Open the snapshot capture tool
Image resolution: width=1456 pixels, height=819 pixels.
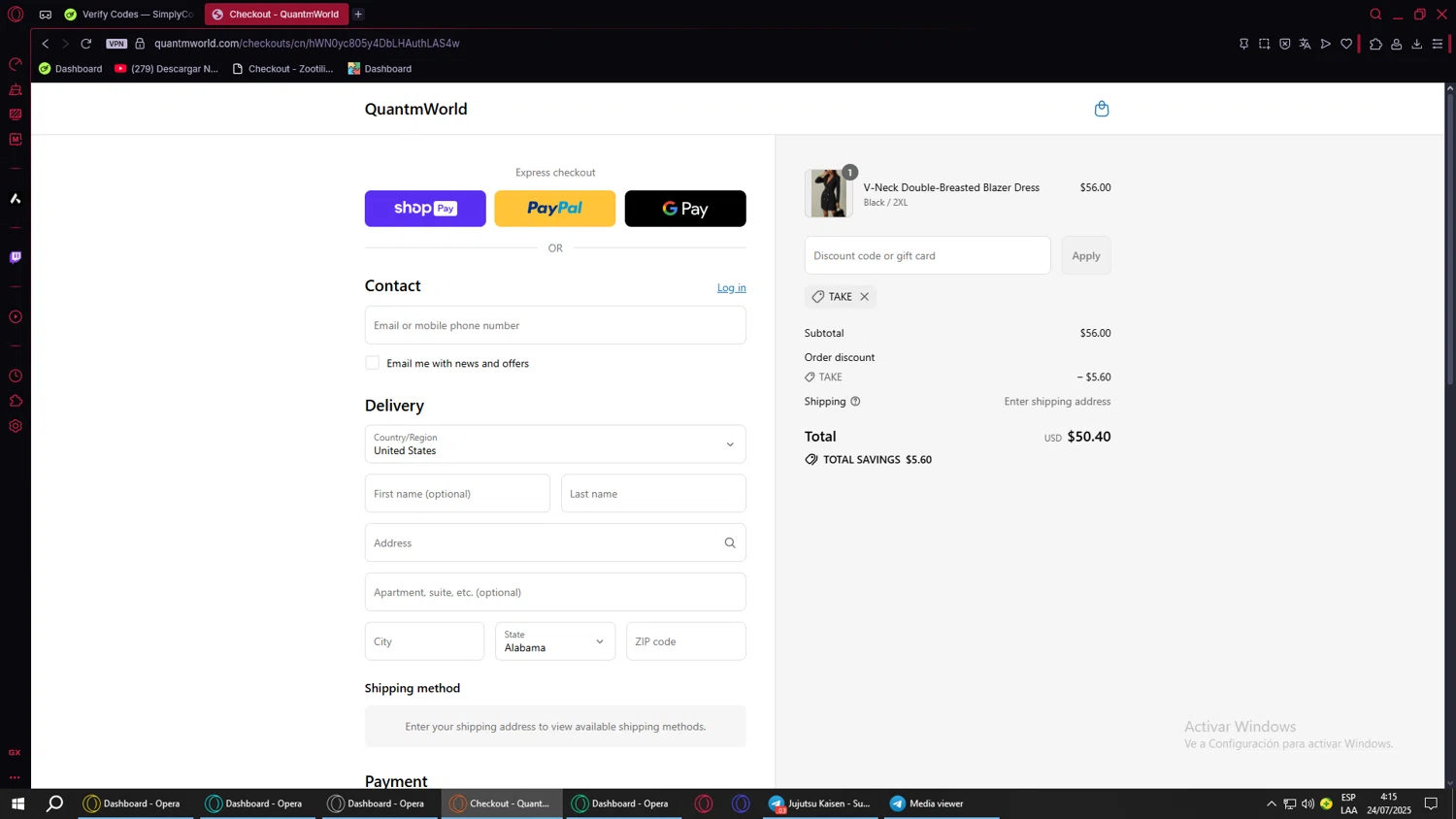click(1264, 44)
